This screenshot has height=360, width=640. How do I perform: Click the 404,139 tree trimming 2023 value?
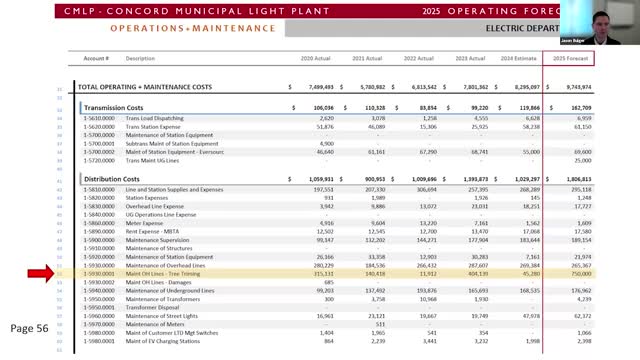coord(478,274)
